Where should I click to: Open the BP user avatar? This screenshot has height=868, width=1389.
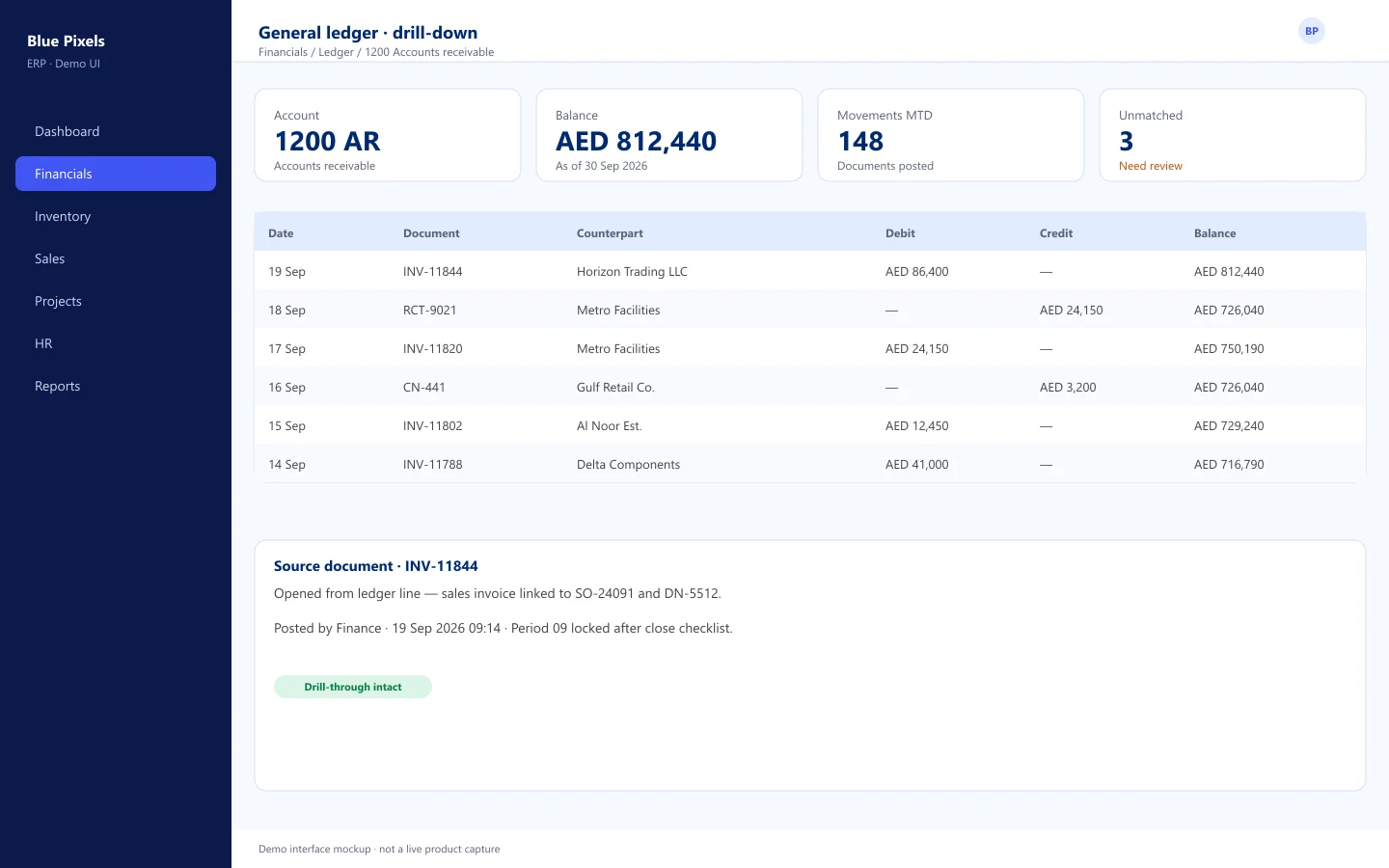coord(1311,31)
